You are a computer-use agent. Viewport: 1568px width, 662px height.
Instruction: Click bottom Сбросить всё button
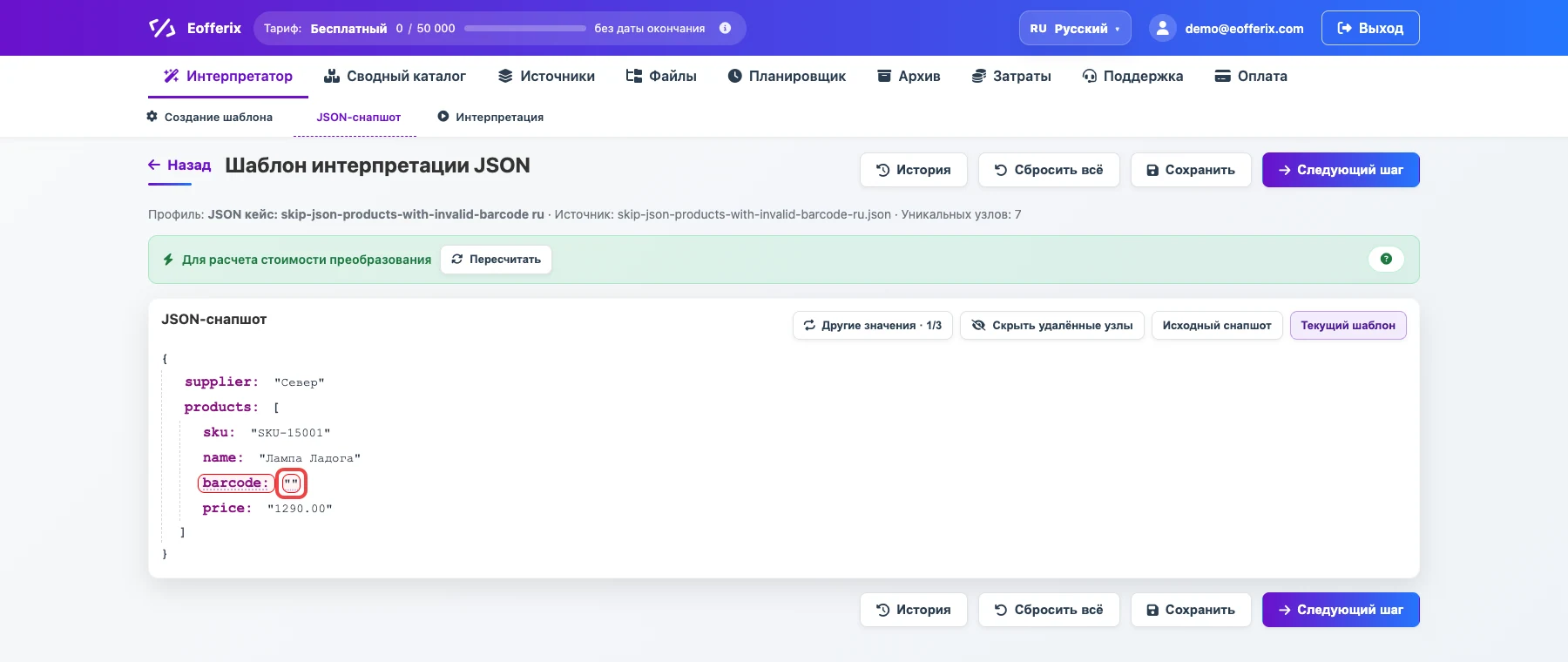(1049, 610)
